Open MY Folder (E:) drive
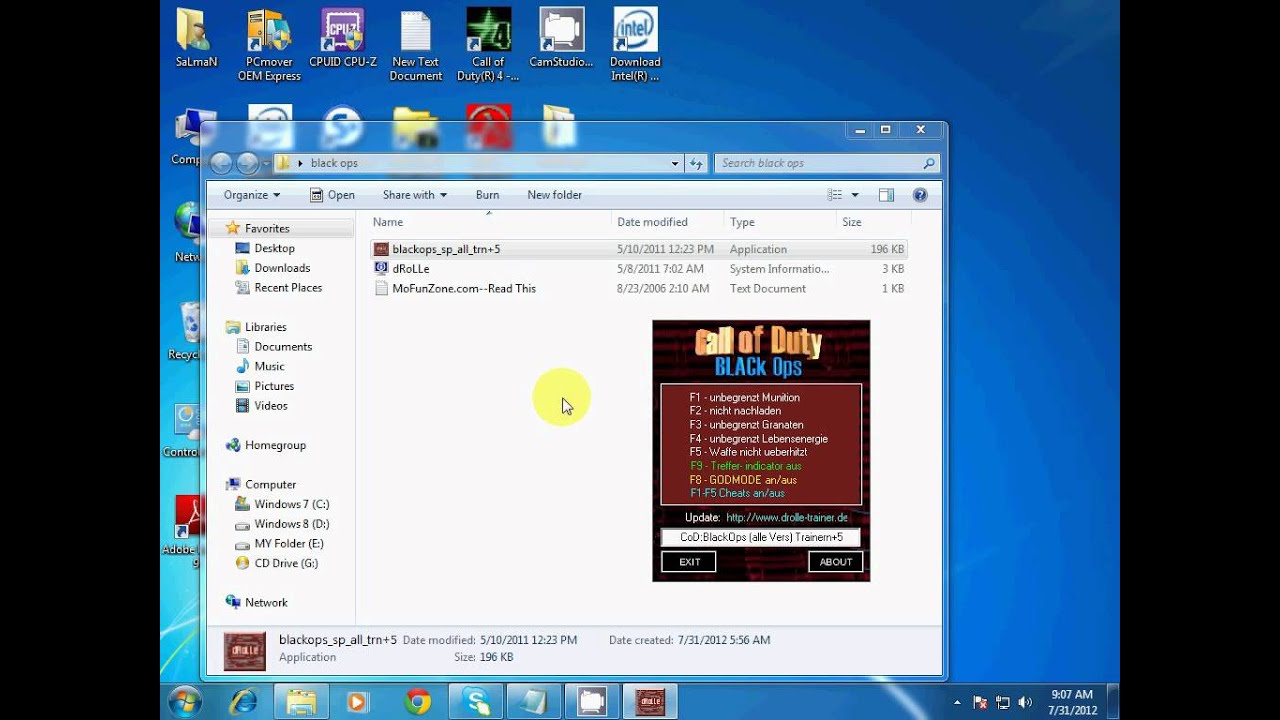 point(288,543)
